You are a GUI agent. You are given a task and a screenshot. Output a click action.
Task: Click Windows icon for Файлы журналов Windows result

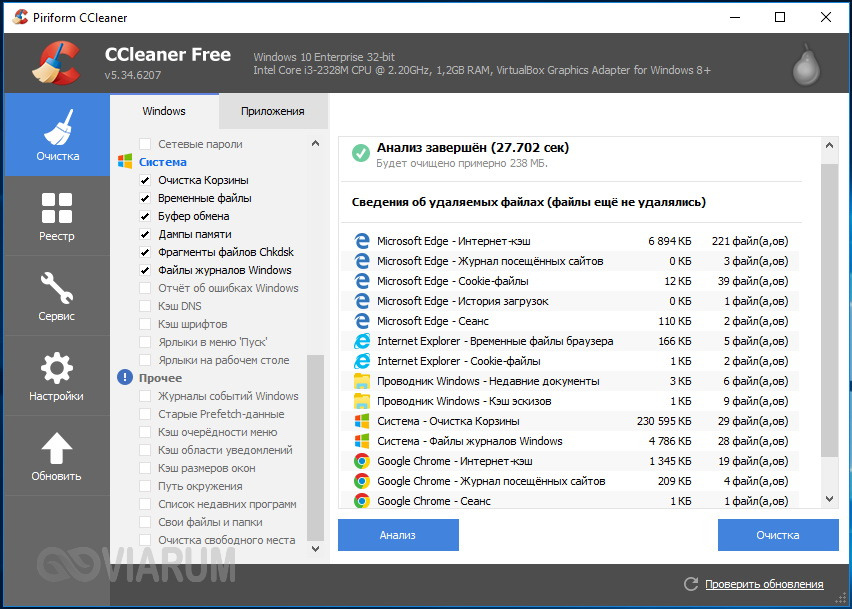click(361, 441)
